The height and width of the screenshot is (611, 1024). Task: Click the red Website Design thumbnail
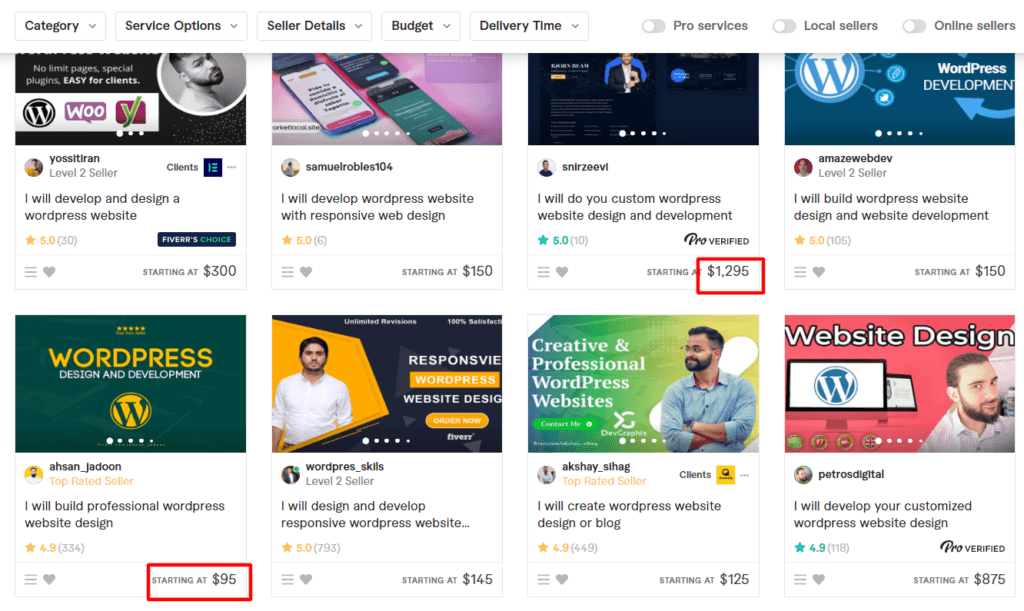point(900,384)
